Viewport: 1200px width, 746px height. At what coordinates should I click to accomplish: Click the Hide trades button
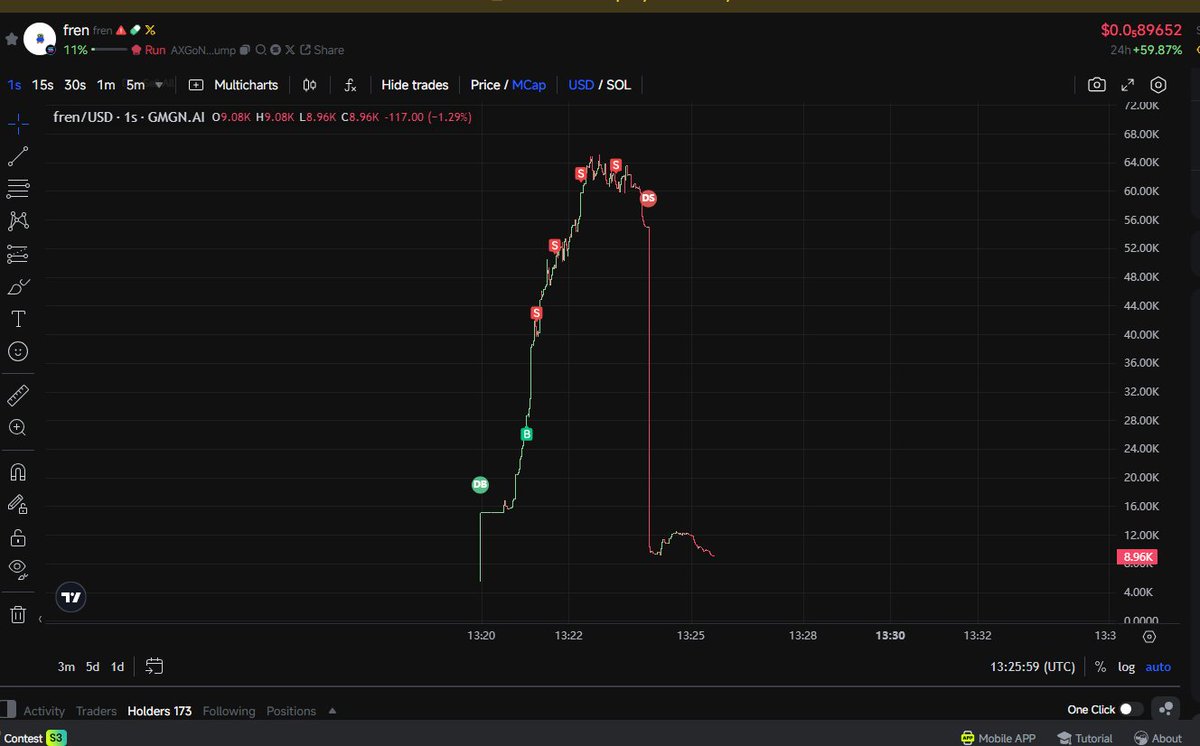(x=415, y=85)
